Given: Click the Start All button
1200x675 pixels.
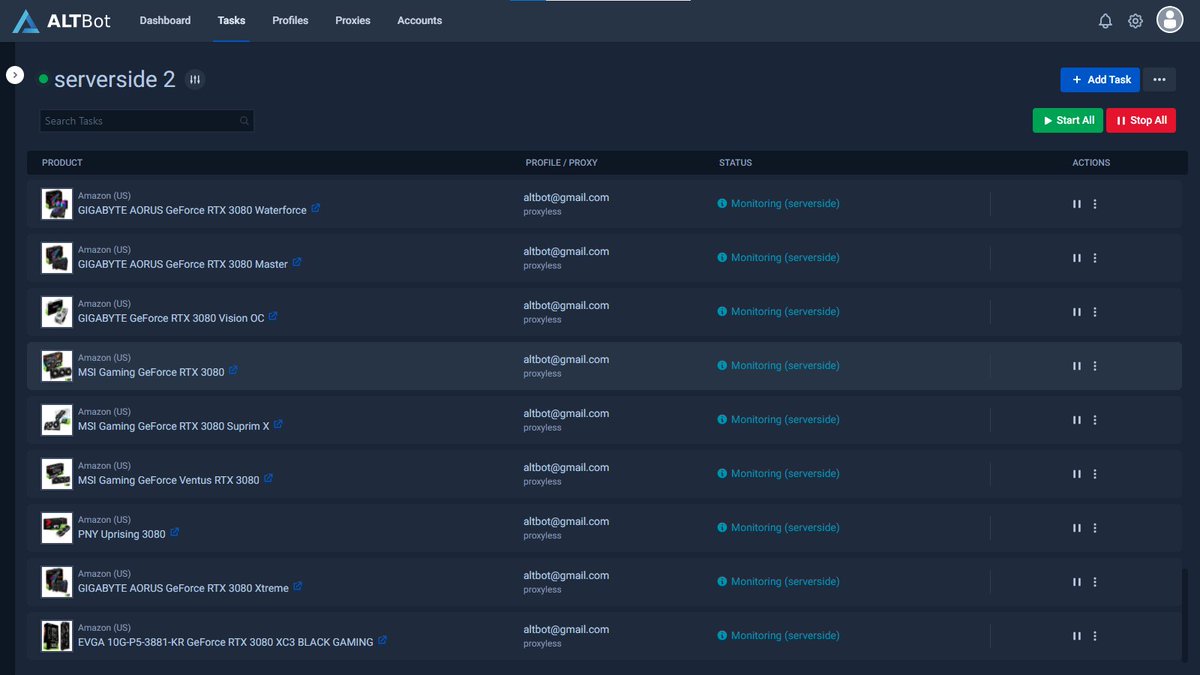Looking at the screenshot, I should click(x=1067, y=120).
